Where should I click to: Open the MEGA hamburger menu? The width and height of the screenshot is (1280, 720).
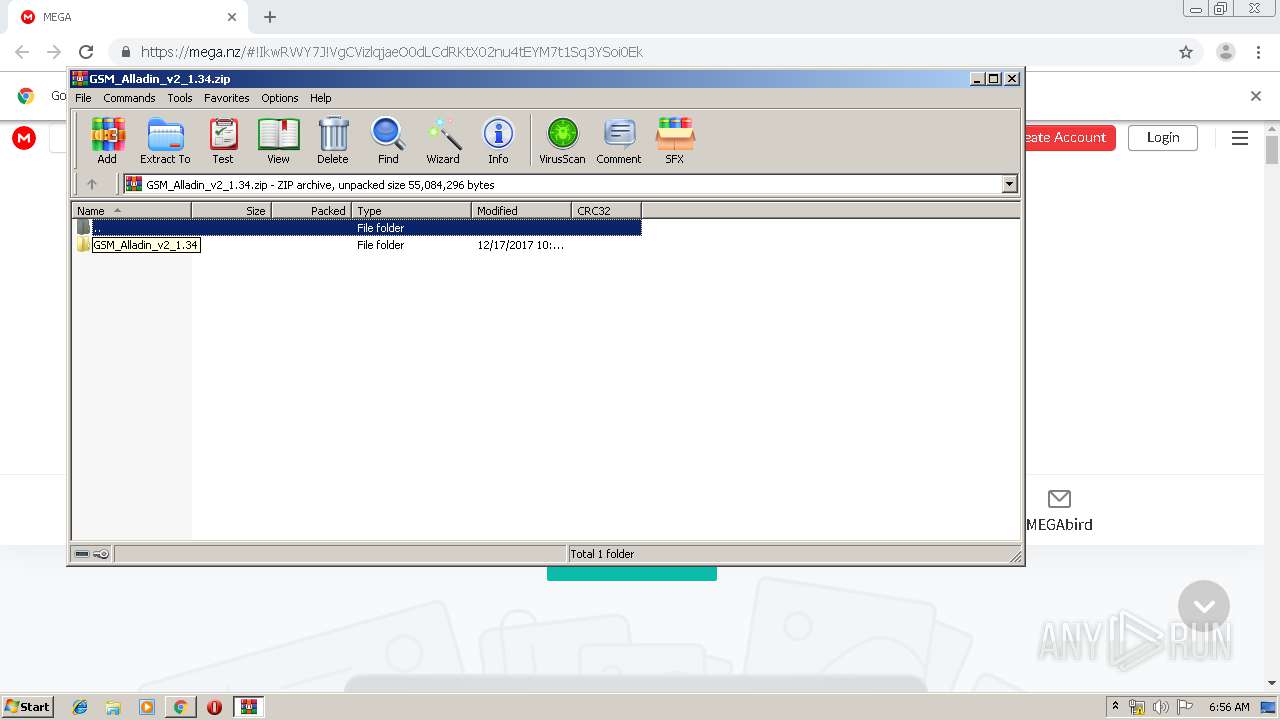tap(1240, 138)
